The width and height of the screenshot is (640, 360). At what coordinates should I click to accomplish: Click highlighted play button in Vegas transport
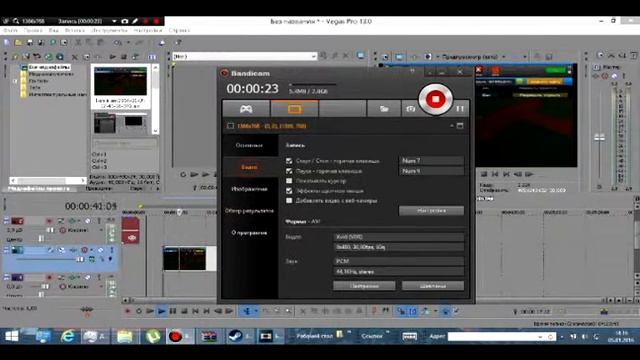161,311
